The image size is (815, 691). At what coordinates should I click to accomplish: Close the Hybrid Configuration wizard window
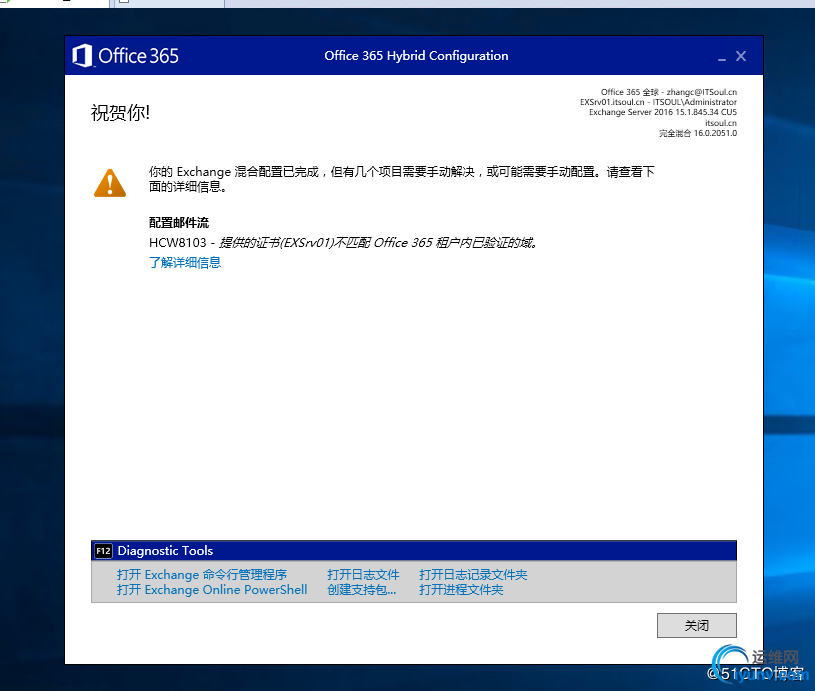741,56
